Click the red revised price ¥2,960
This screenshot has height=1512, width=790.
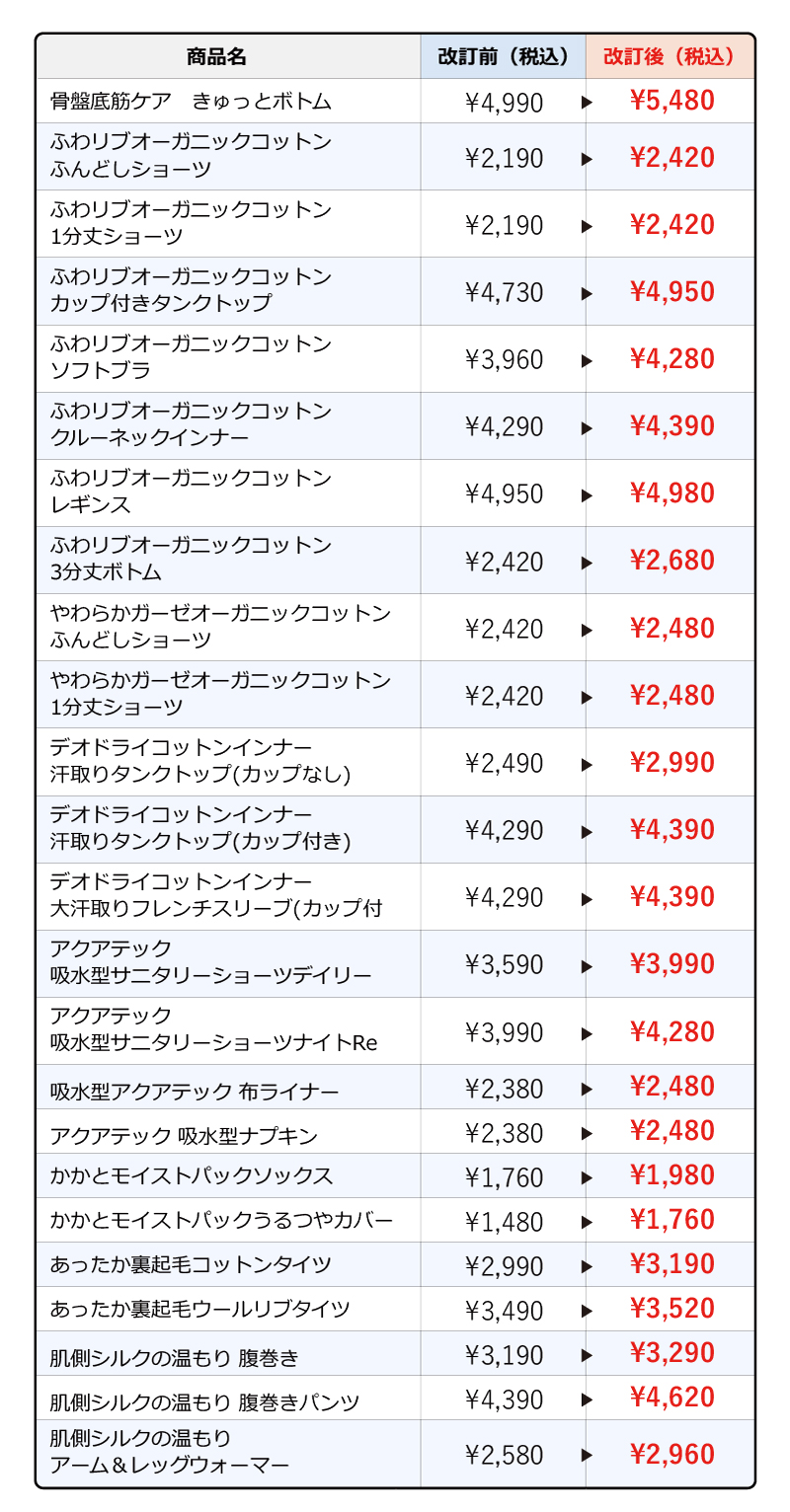(x=671, y=1454)
